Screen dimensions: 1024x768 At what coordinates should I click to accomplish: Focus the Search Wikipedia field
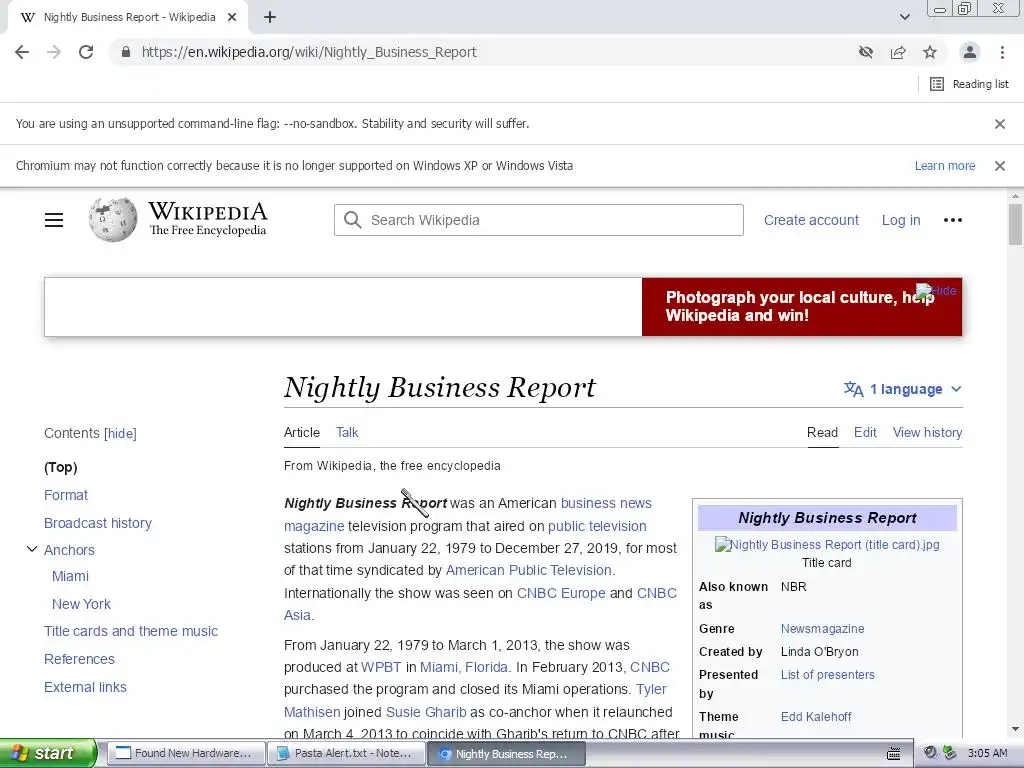[539, 220]
